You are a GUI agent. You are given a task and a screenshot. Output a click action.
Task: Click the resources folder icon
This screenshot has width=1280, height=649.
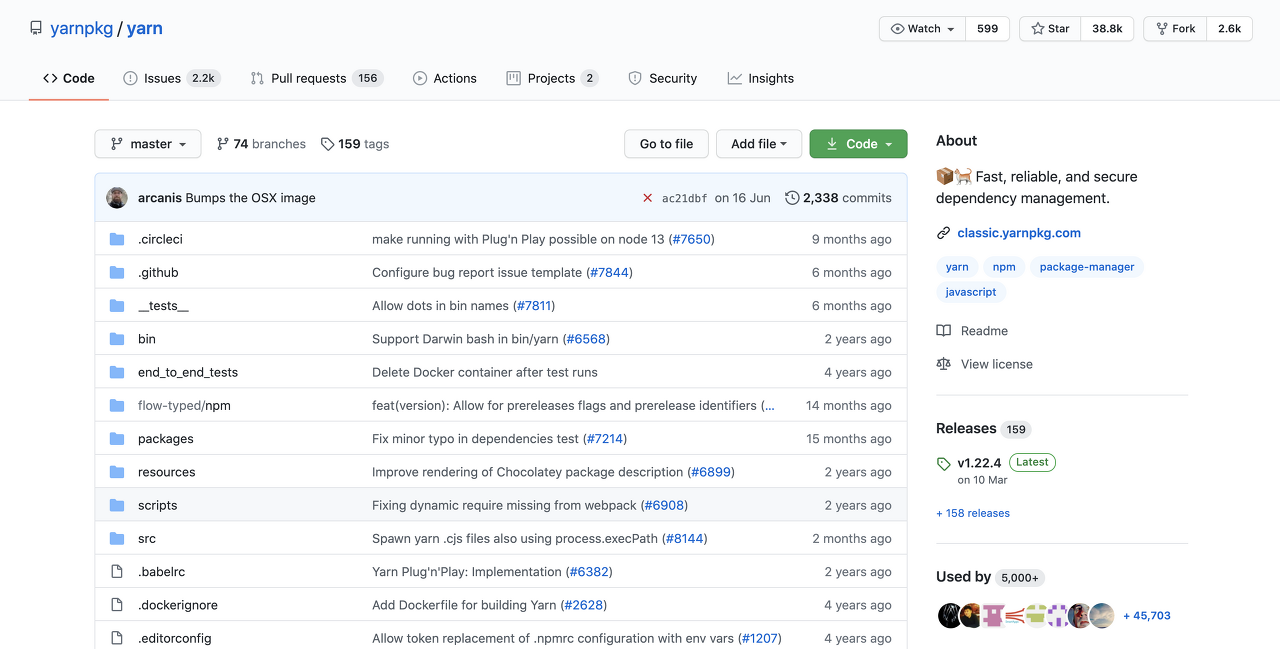117,472
